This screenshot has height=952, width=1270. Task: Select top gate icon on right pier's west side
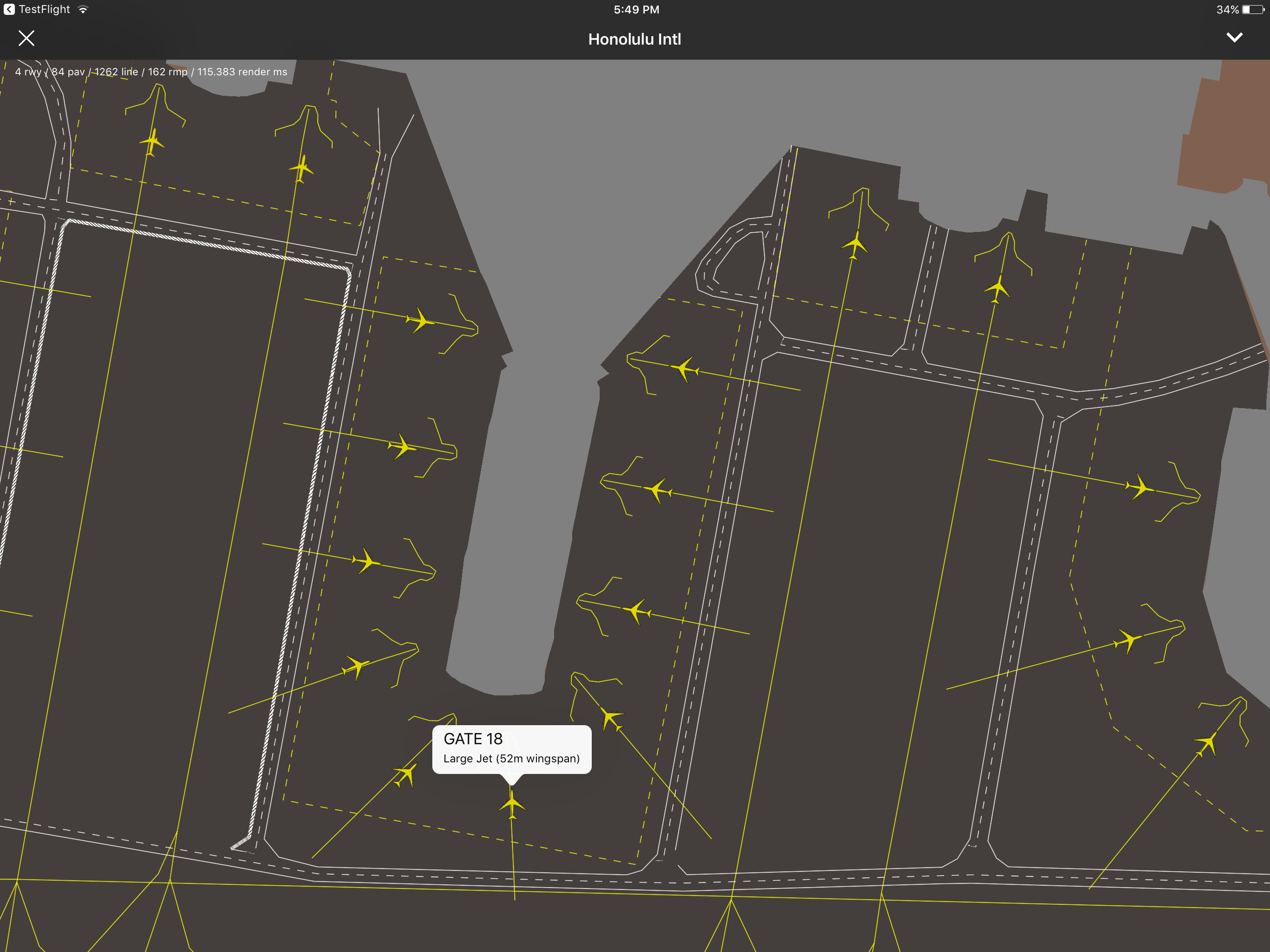[x=684, y=369]
